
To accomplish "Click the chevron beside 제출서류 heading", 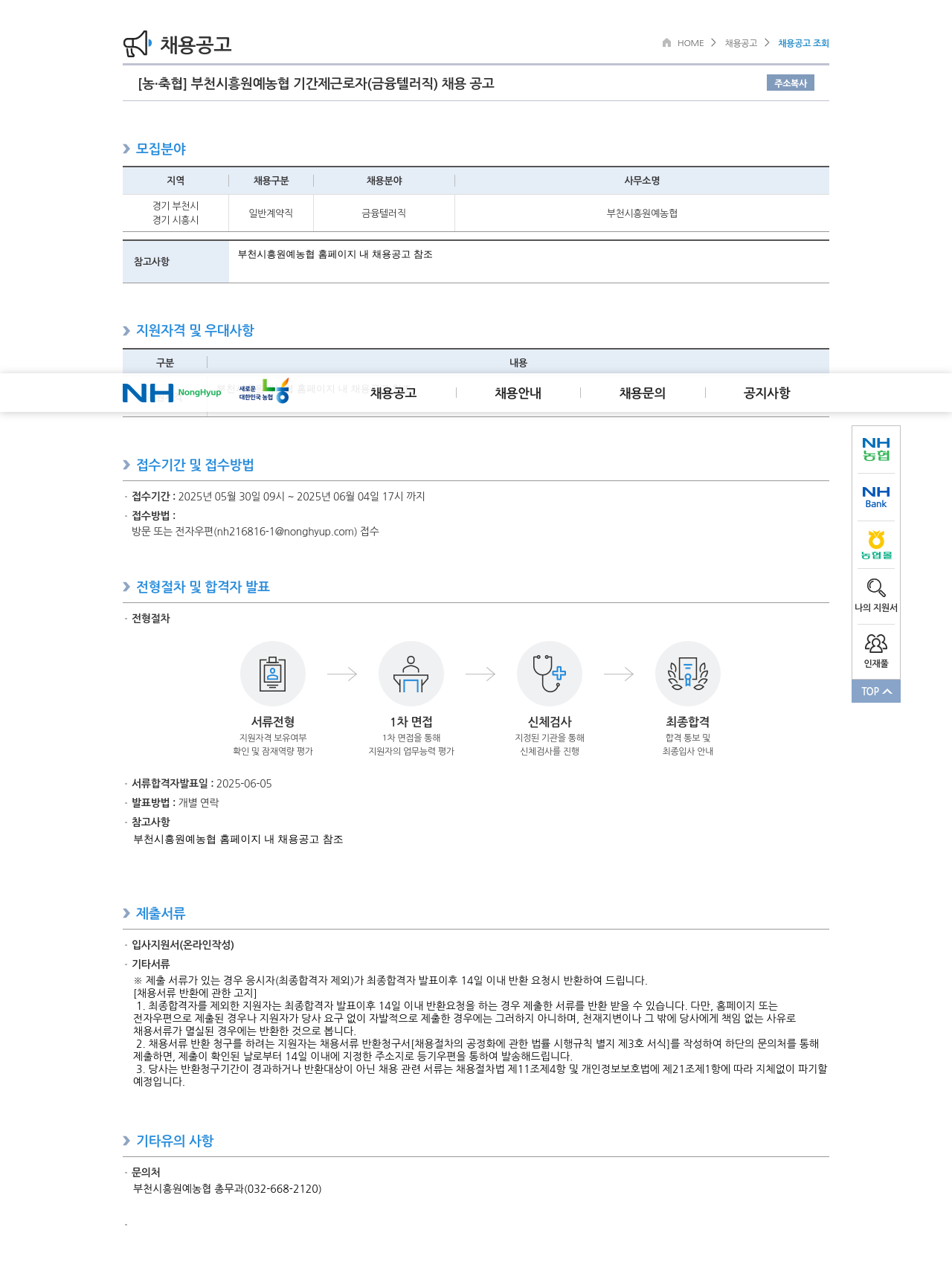I will coord(126,913).
